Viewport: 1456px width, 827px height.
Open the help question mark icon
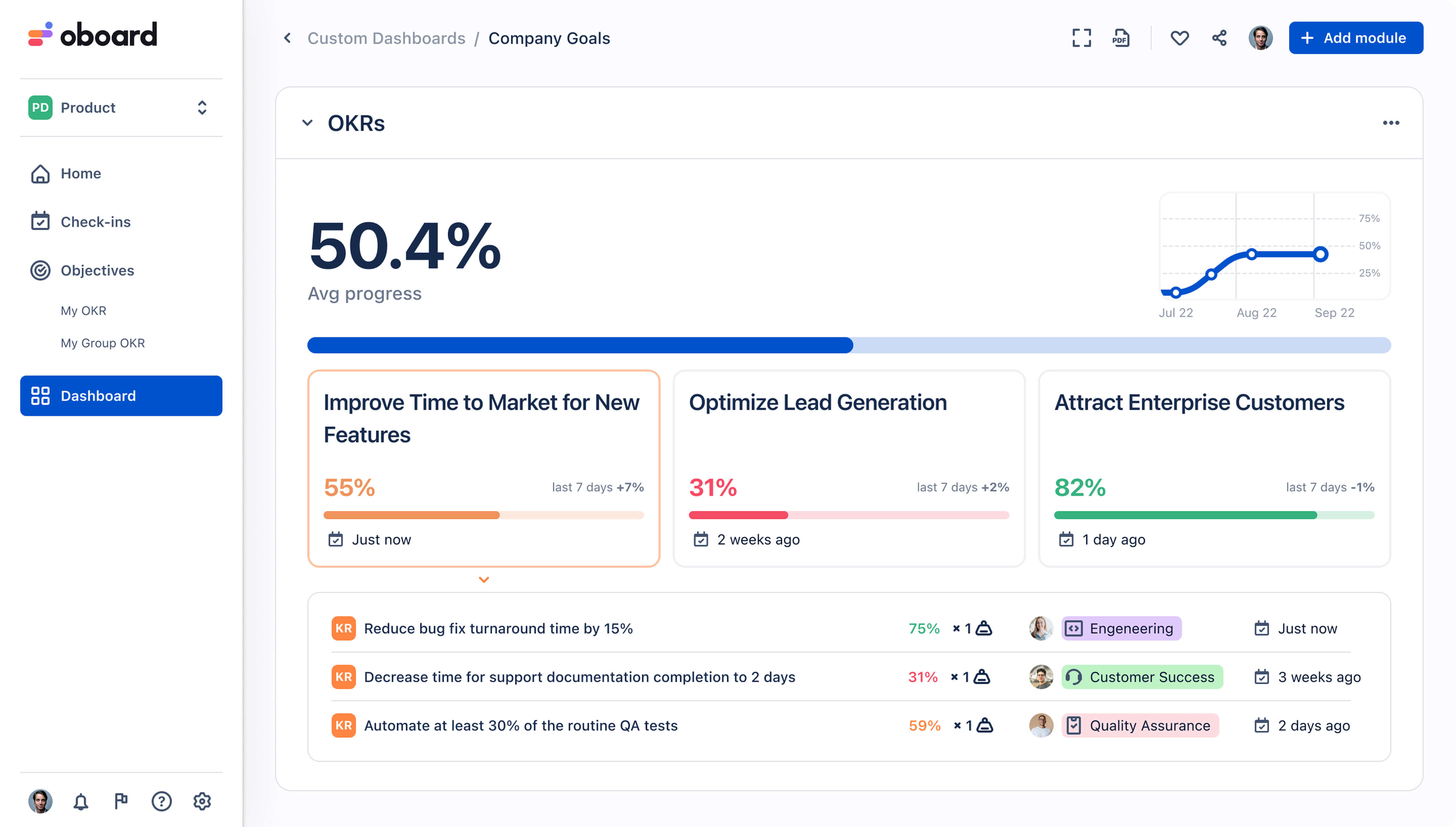coord(161,802)
